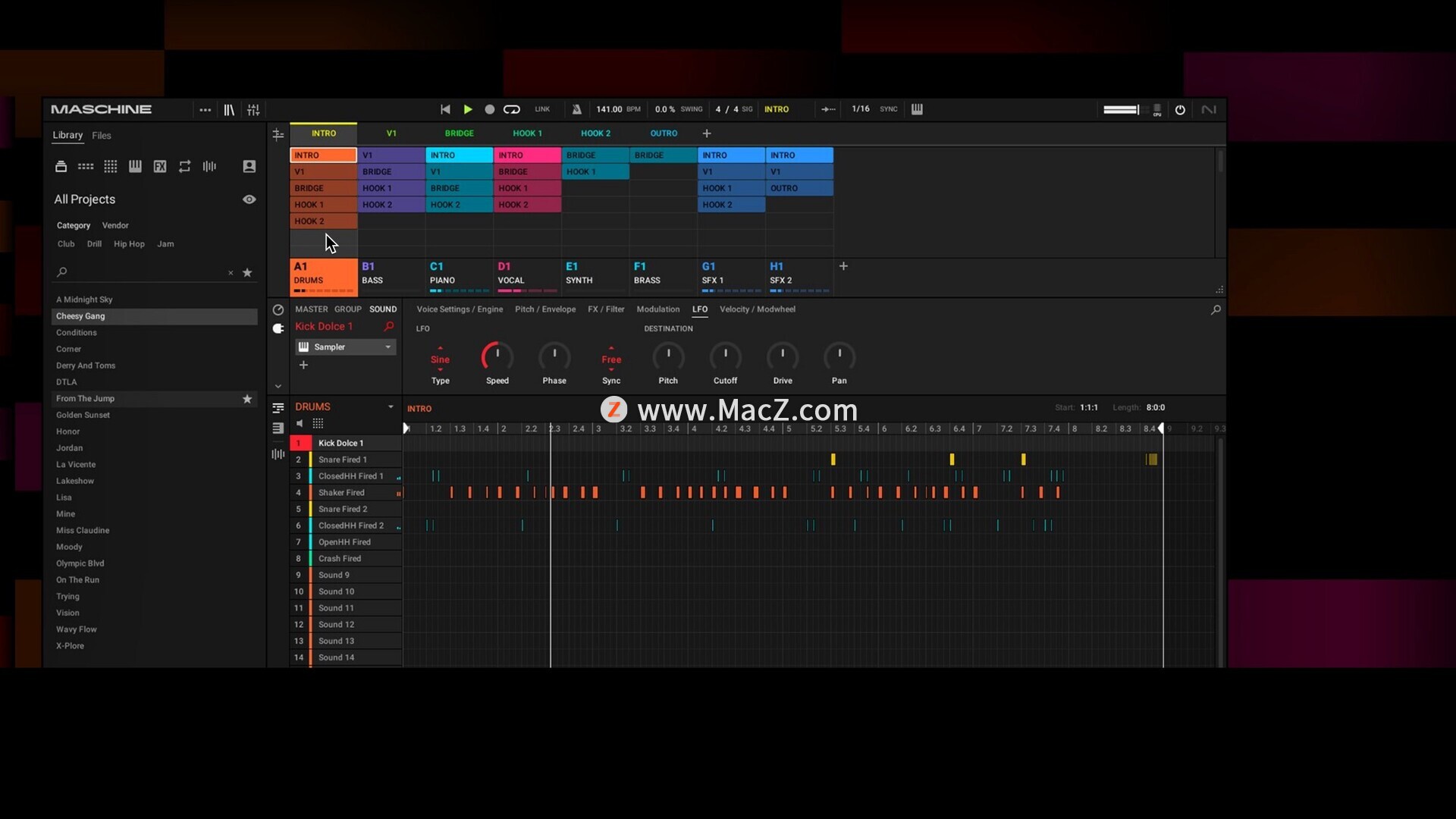Screen dimensions: 1456x819
Task: Toggle SYNC in transport bar
Action: (x=889, y=109)
